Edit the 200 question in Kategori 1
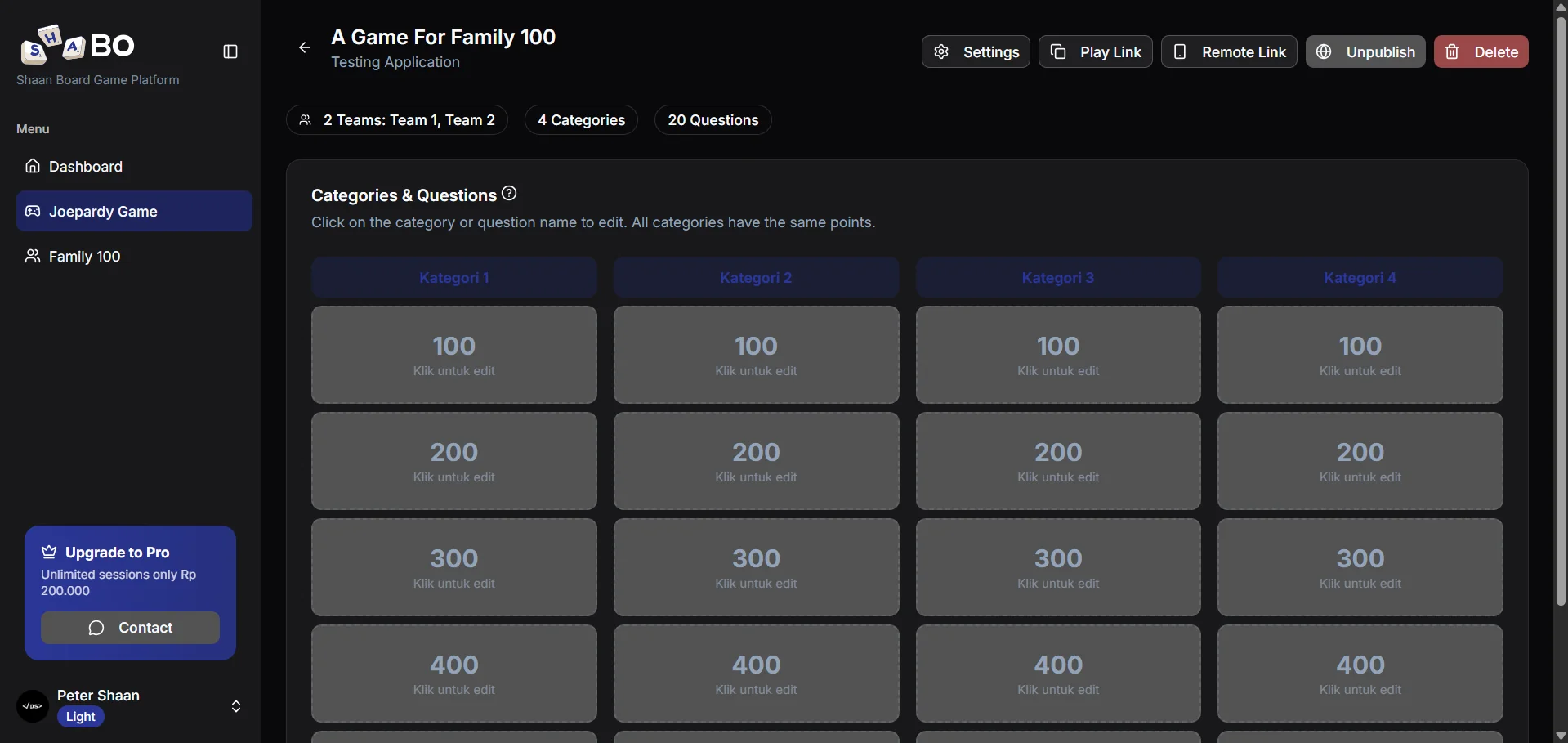Screen dimensions: 1568x743 [x=454, y=461]
